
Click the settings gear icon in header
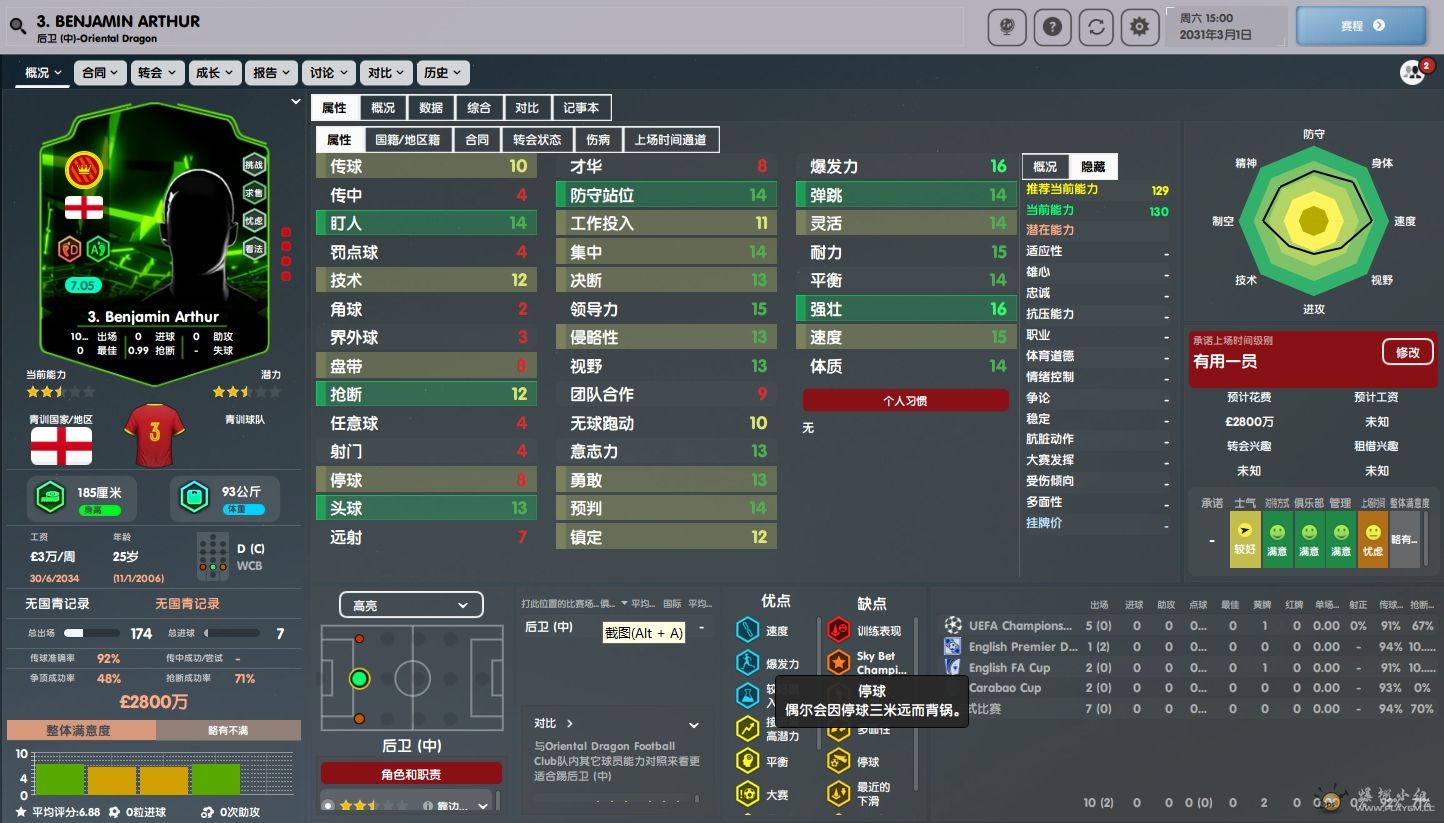pyautogui.click(x=1139, y=27)
